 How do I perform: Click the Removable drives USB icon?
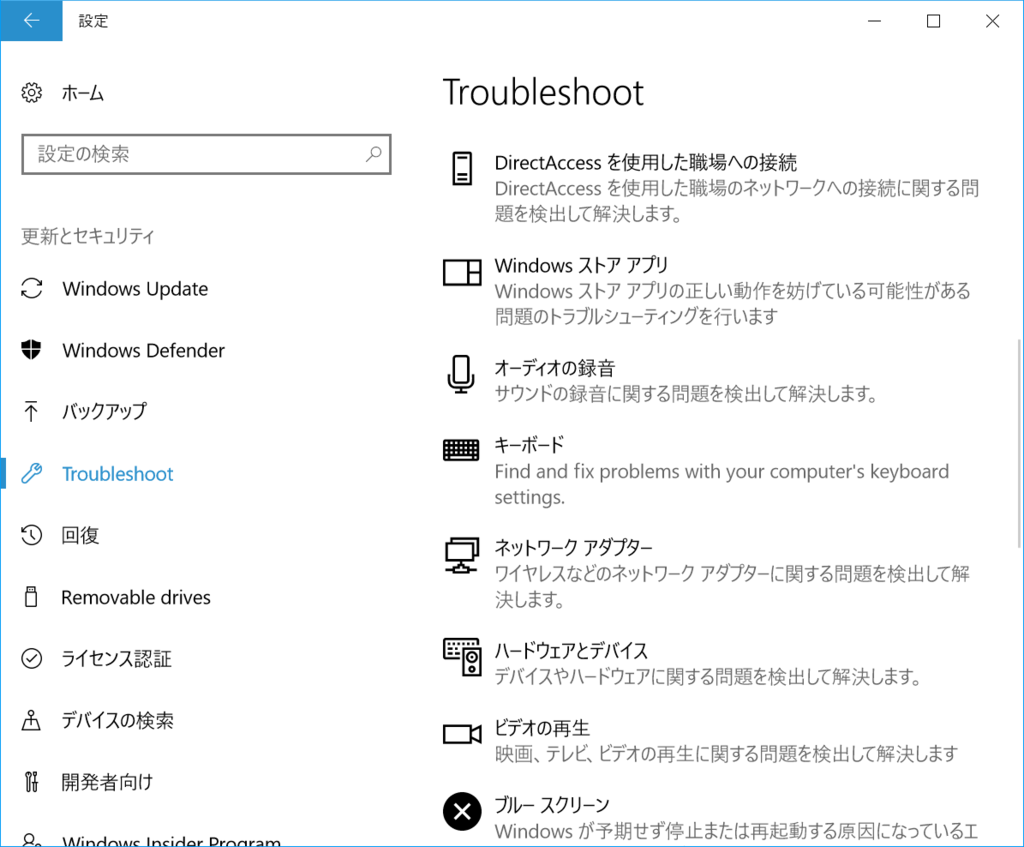click(31, 597)
